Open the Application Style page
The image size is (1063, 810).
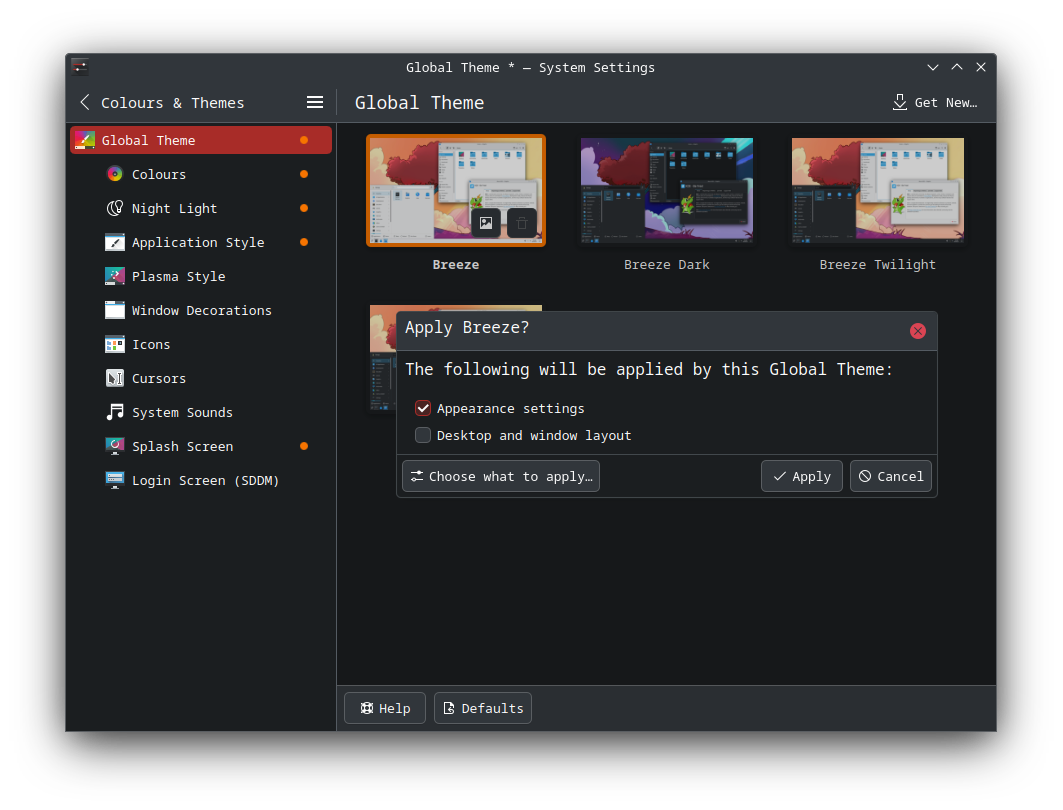pyautogui.click(x=201, y=242)
